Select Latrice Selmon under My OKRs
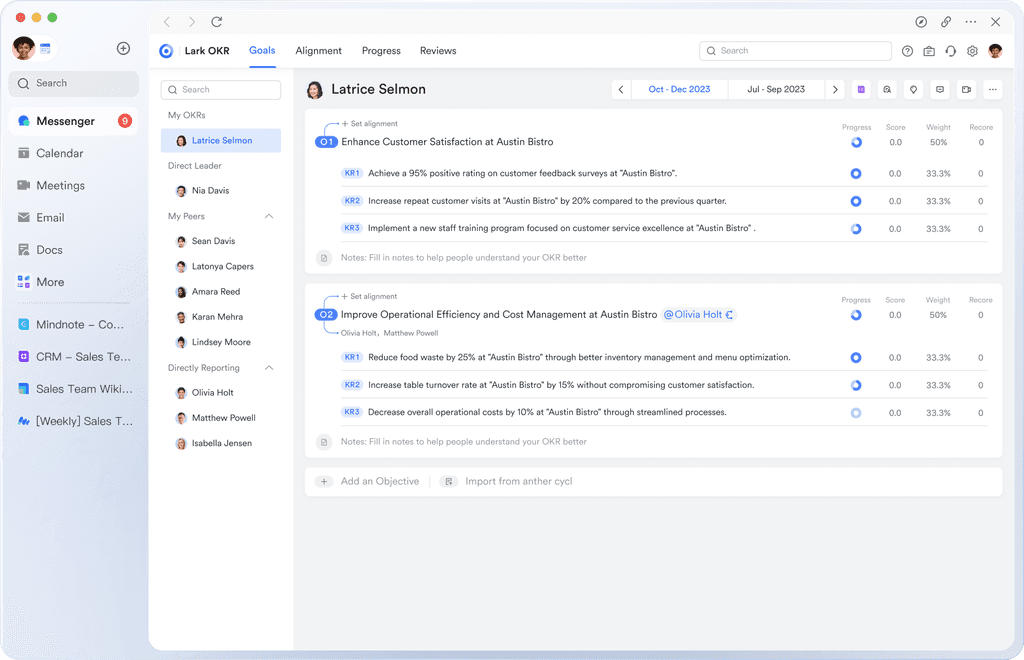1024x660 pixels. (221, 140)
